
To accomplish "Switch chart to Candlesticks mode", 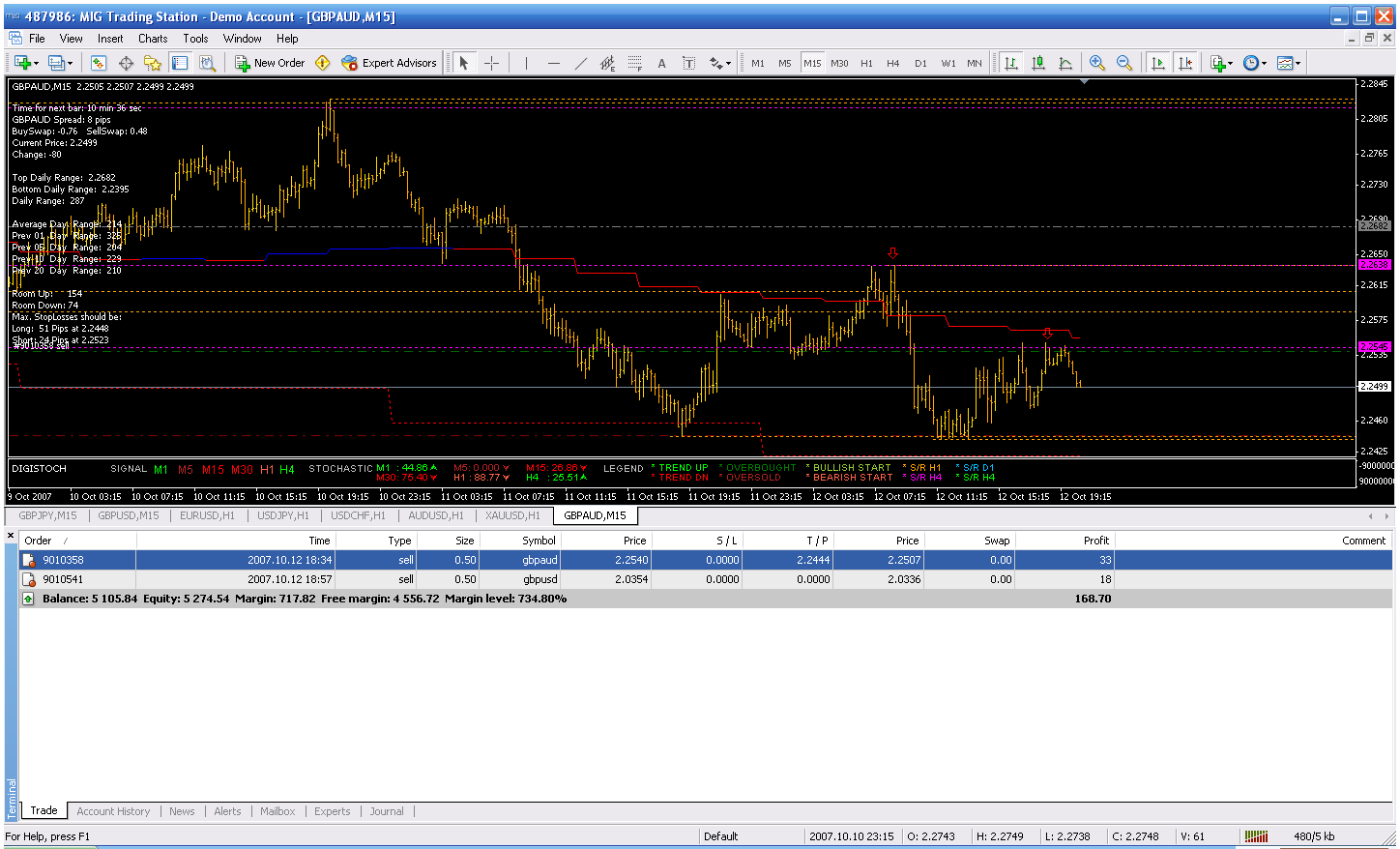I will click(1038, 63).
